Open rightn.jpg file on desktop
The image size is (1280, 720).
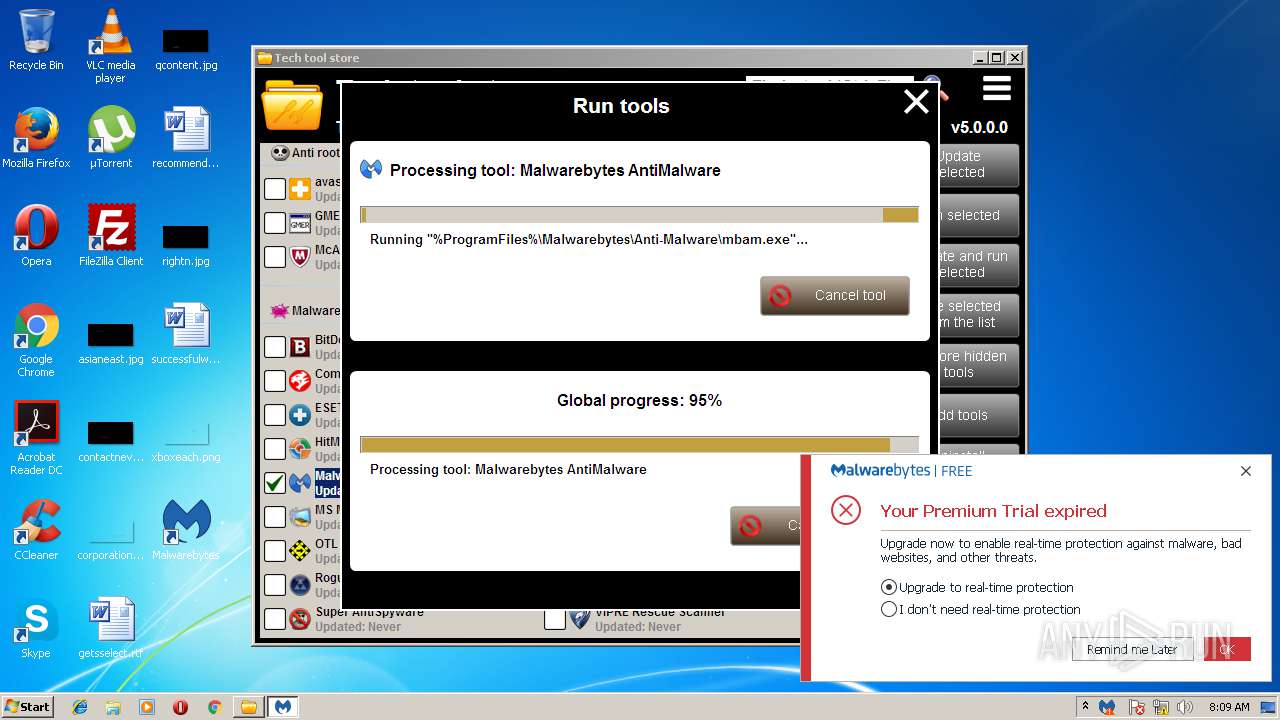click(x=186, y=245)
